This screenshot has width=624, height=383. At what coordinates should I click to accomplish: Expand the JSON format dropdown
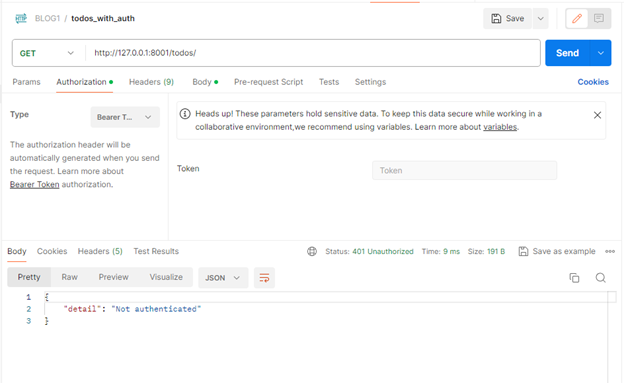click(223, 277)
